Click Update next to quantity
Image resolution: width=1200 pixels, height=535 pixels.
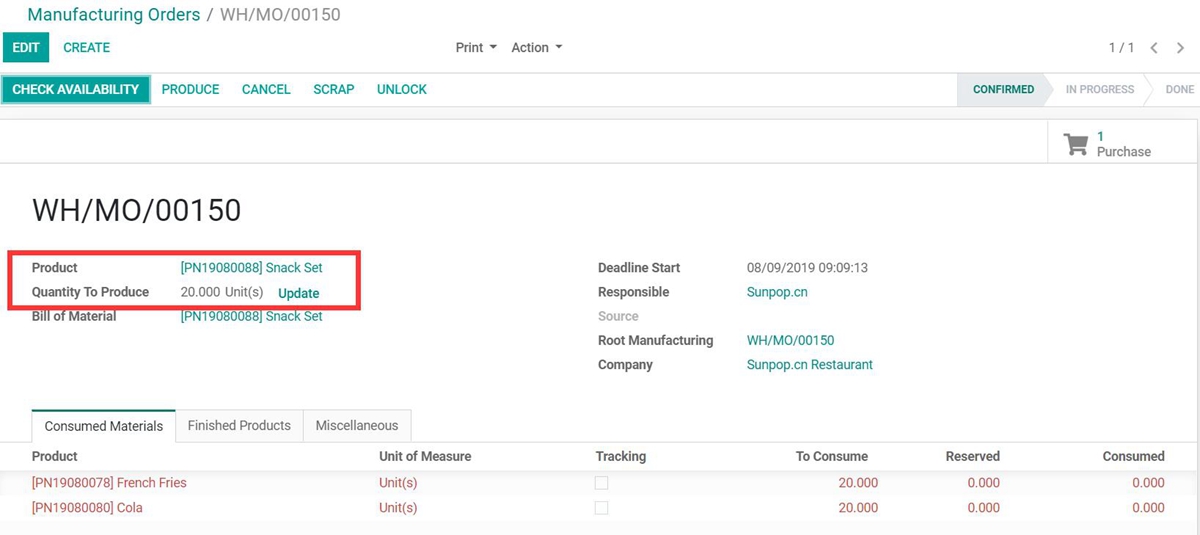[298, 293]
